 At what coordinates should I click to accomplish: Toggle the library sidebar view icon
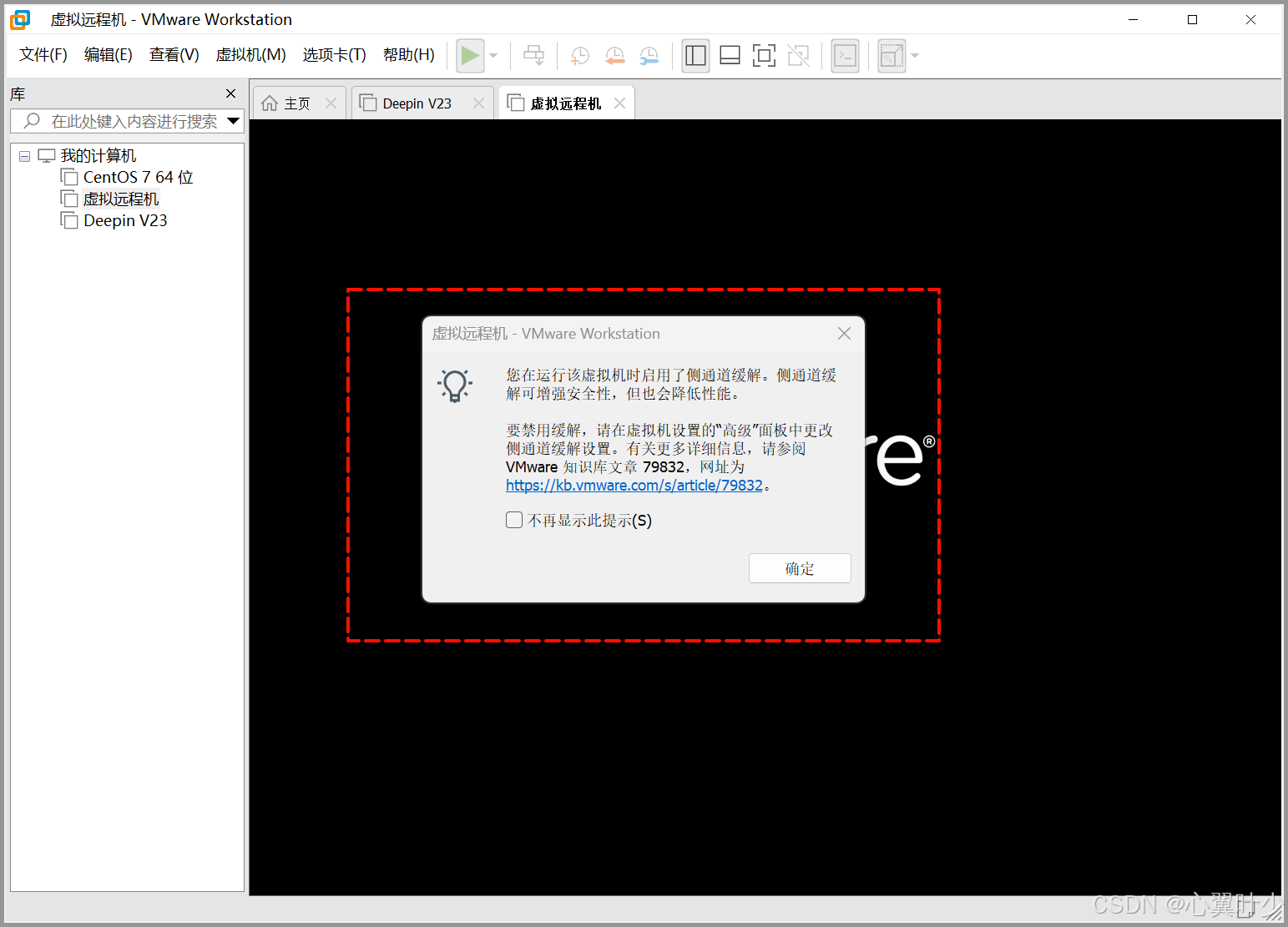click(695, 56)
